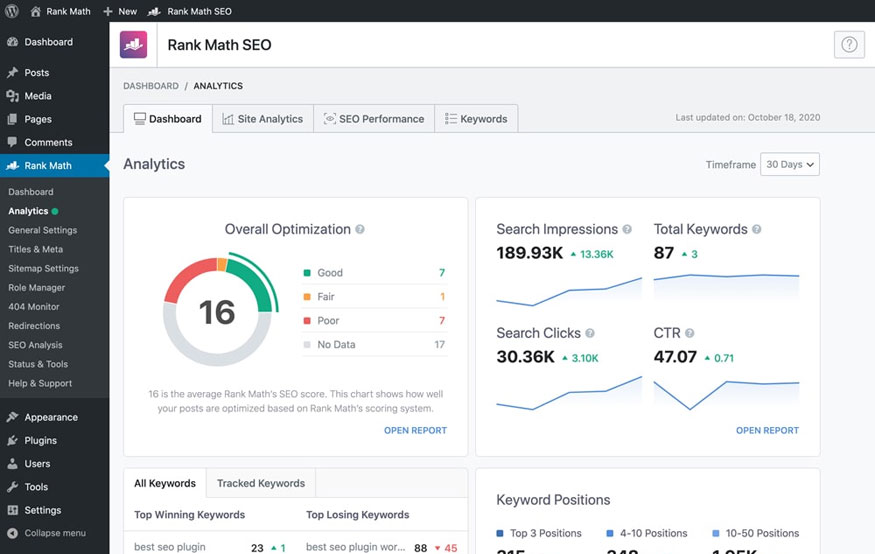Open Rank Math SEO admin bar icon
Viewport: 875px width, 554px height.
154,11
